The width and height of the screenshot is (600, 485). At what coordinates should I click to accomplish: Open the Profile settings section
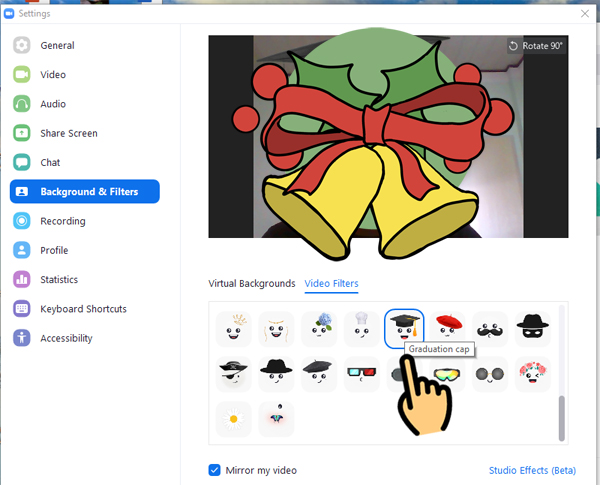tap(54, 250)
